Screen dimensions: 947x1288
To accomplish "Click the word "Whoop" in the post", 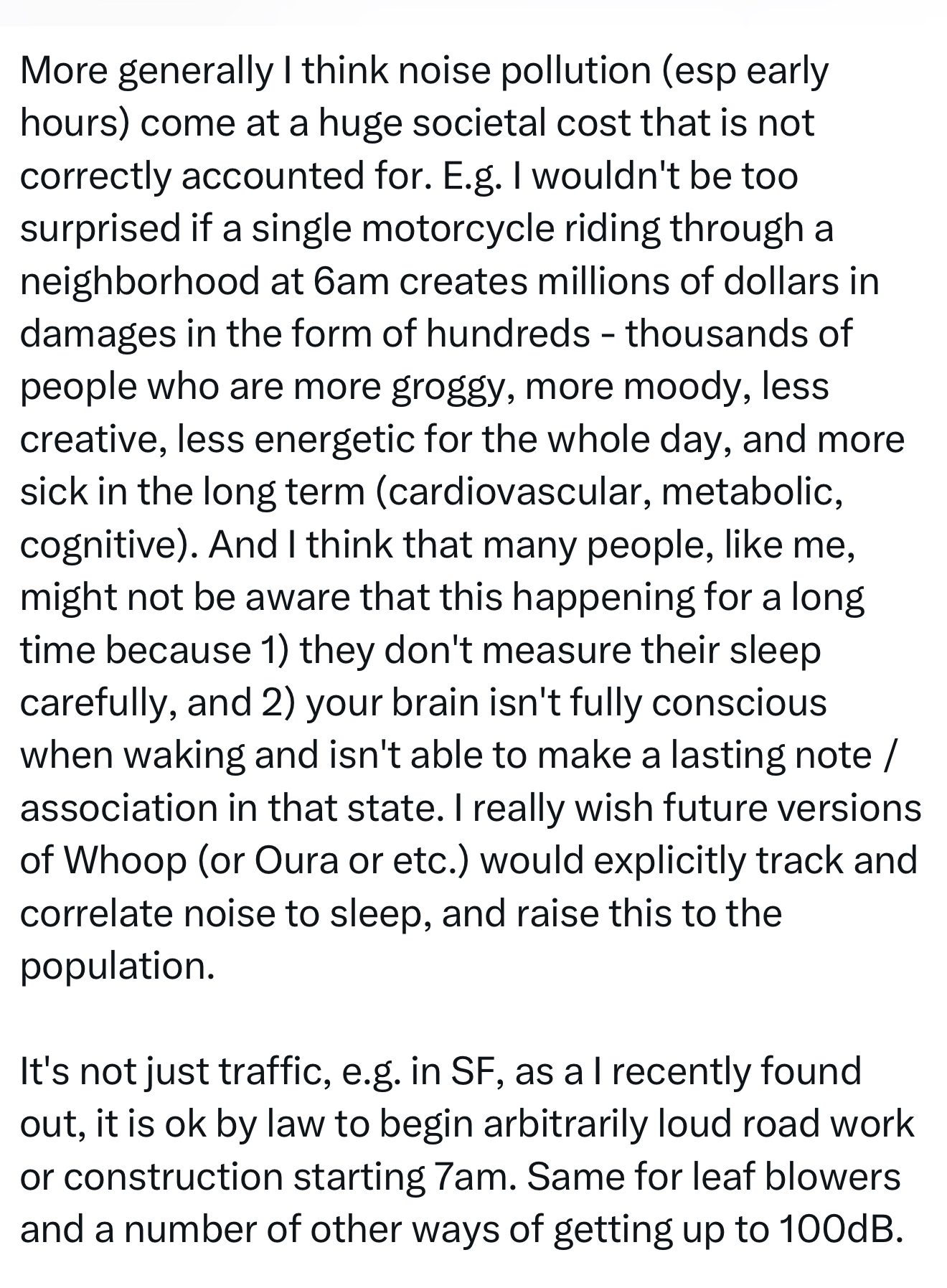I will click(x=126, y=860).
